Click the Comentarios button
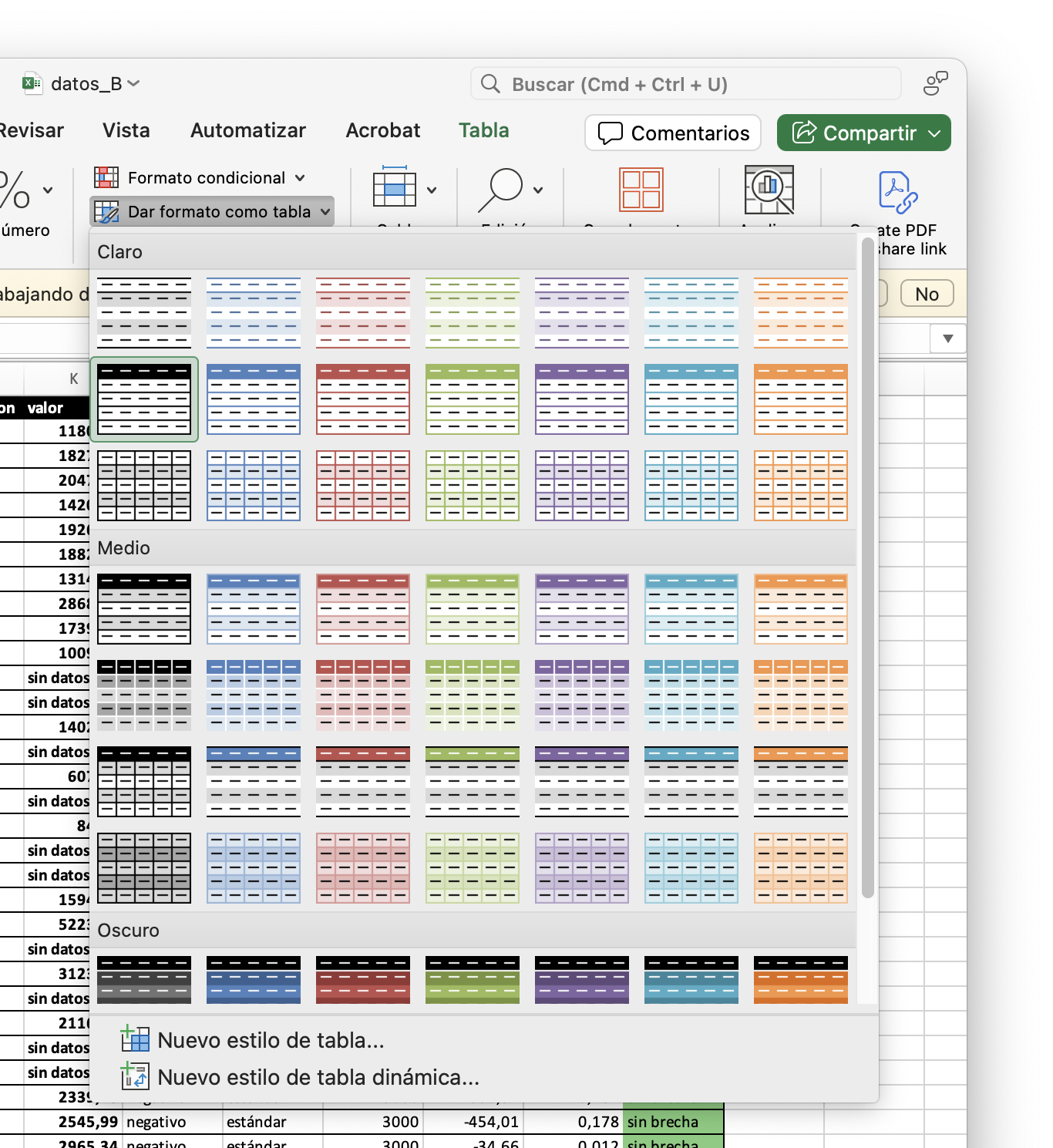Viewport: 1053px width, 1148px height. point(673,133)
